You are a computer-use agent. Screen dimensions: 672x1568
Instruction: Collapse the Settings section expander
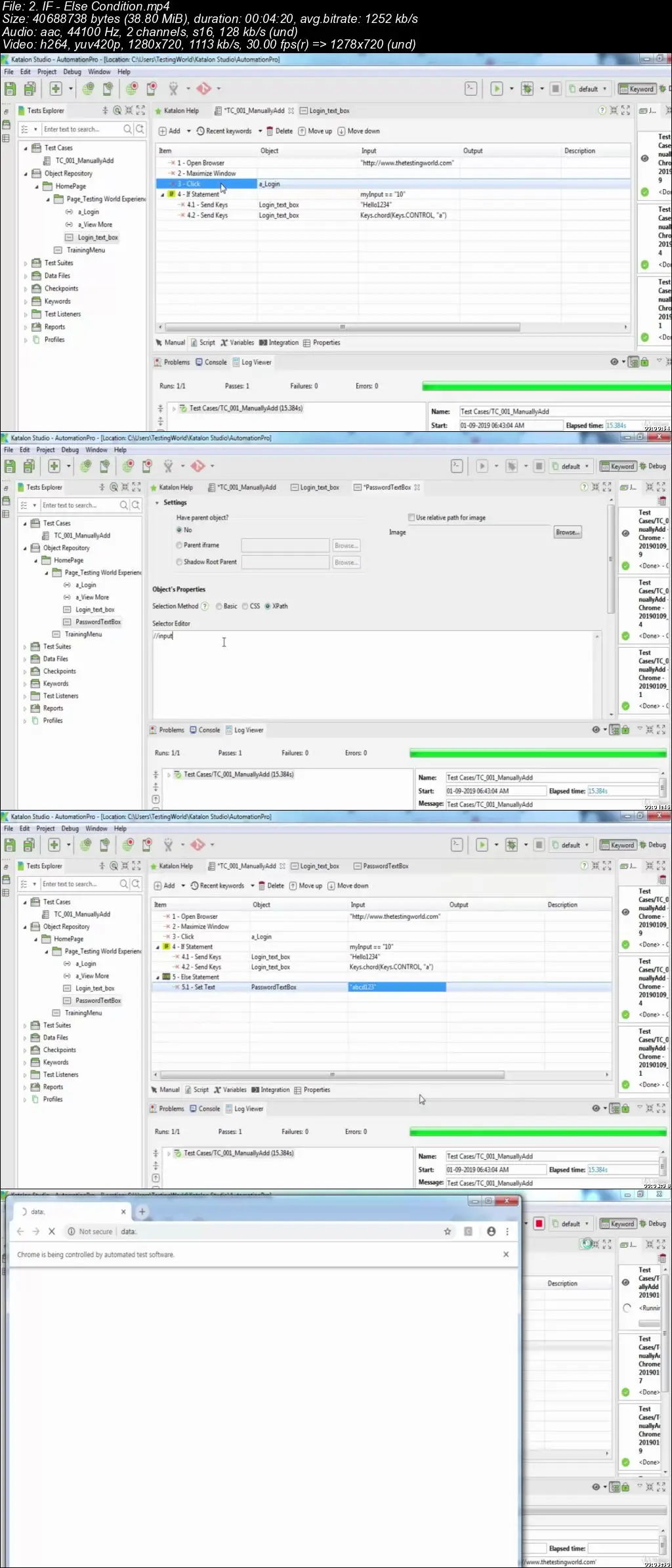coord(157,503)
